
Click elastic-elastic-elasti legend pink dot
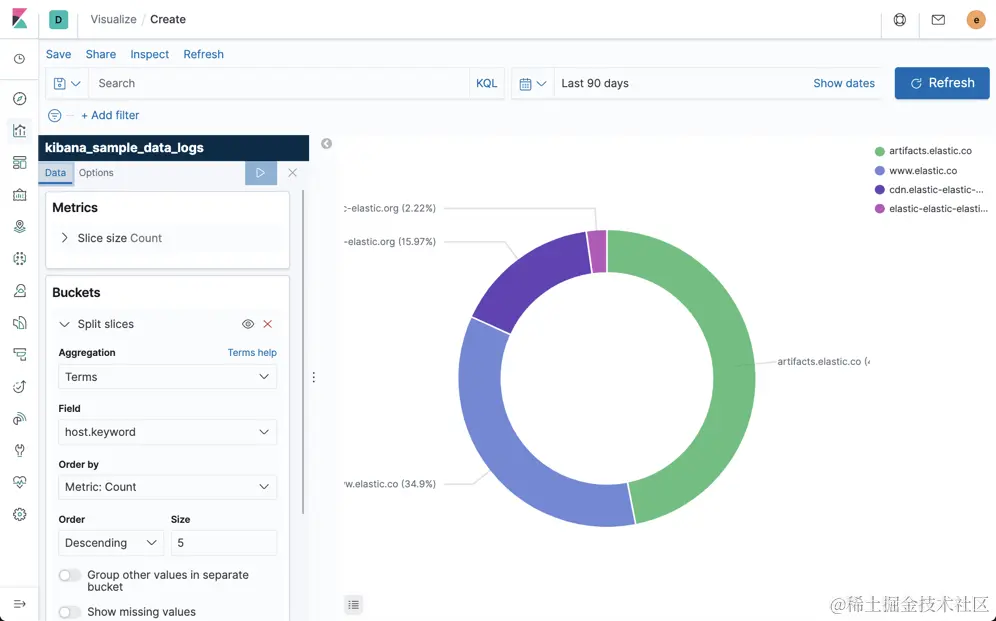(880, 209)
